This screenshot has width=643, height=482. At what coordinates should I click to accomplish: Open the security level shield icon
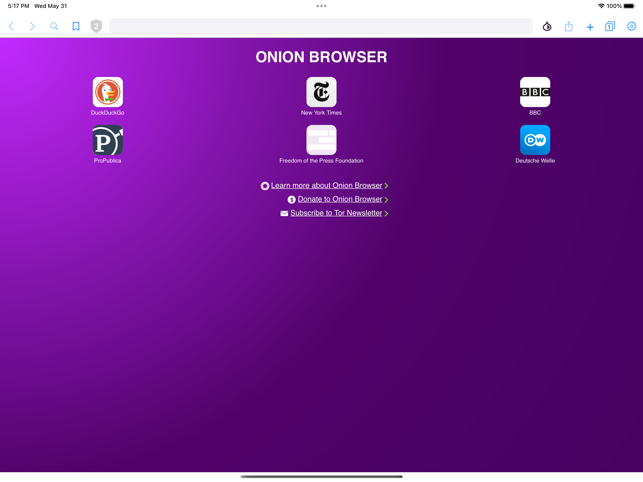click(96, 26)
